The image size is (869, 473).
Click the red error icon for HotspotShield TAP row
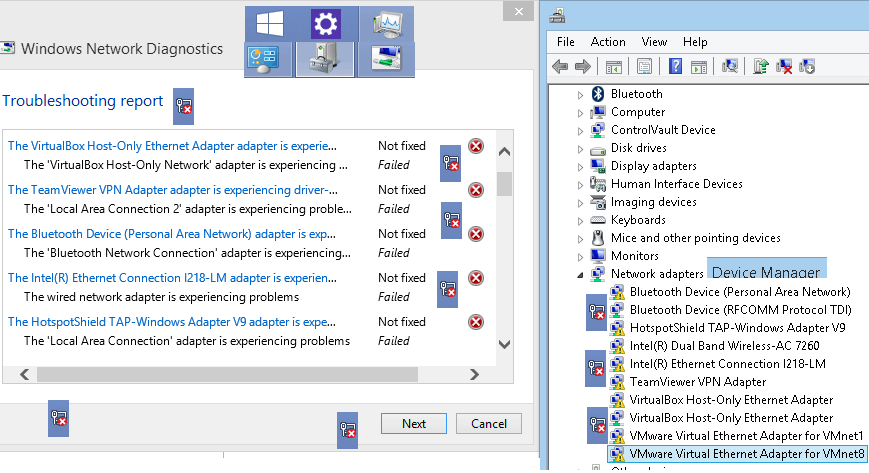[476, 322]
